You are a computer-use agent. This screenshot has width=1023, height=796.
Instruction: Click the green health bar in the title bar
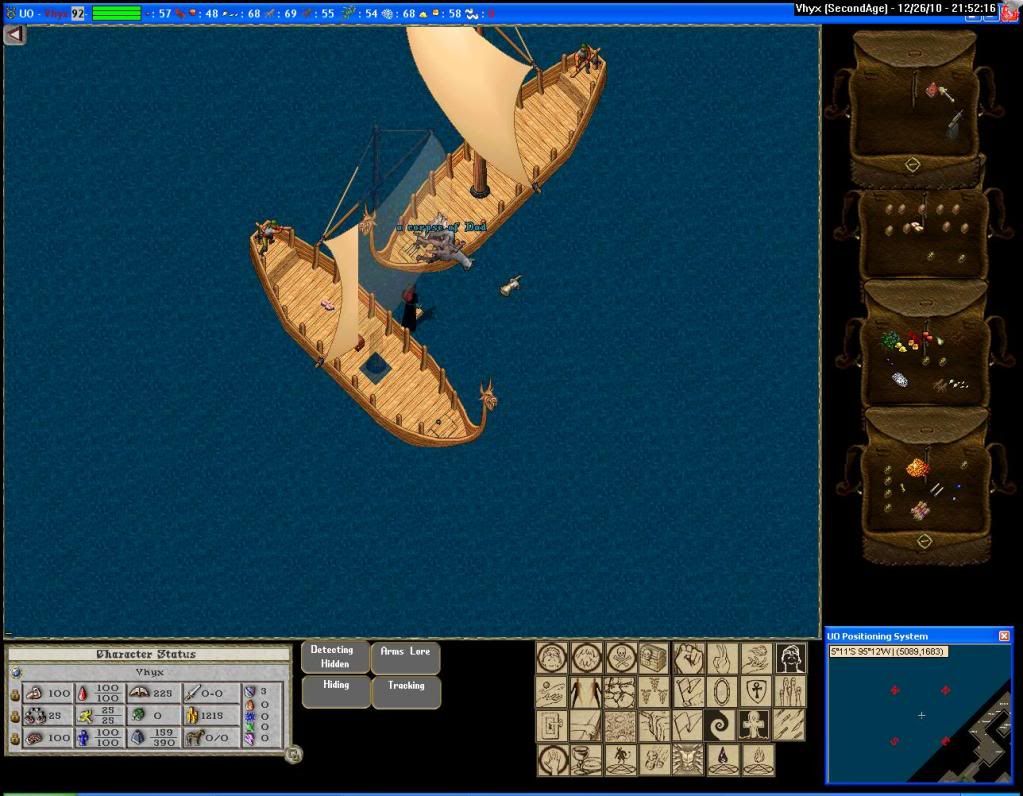coord(116,13)
